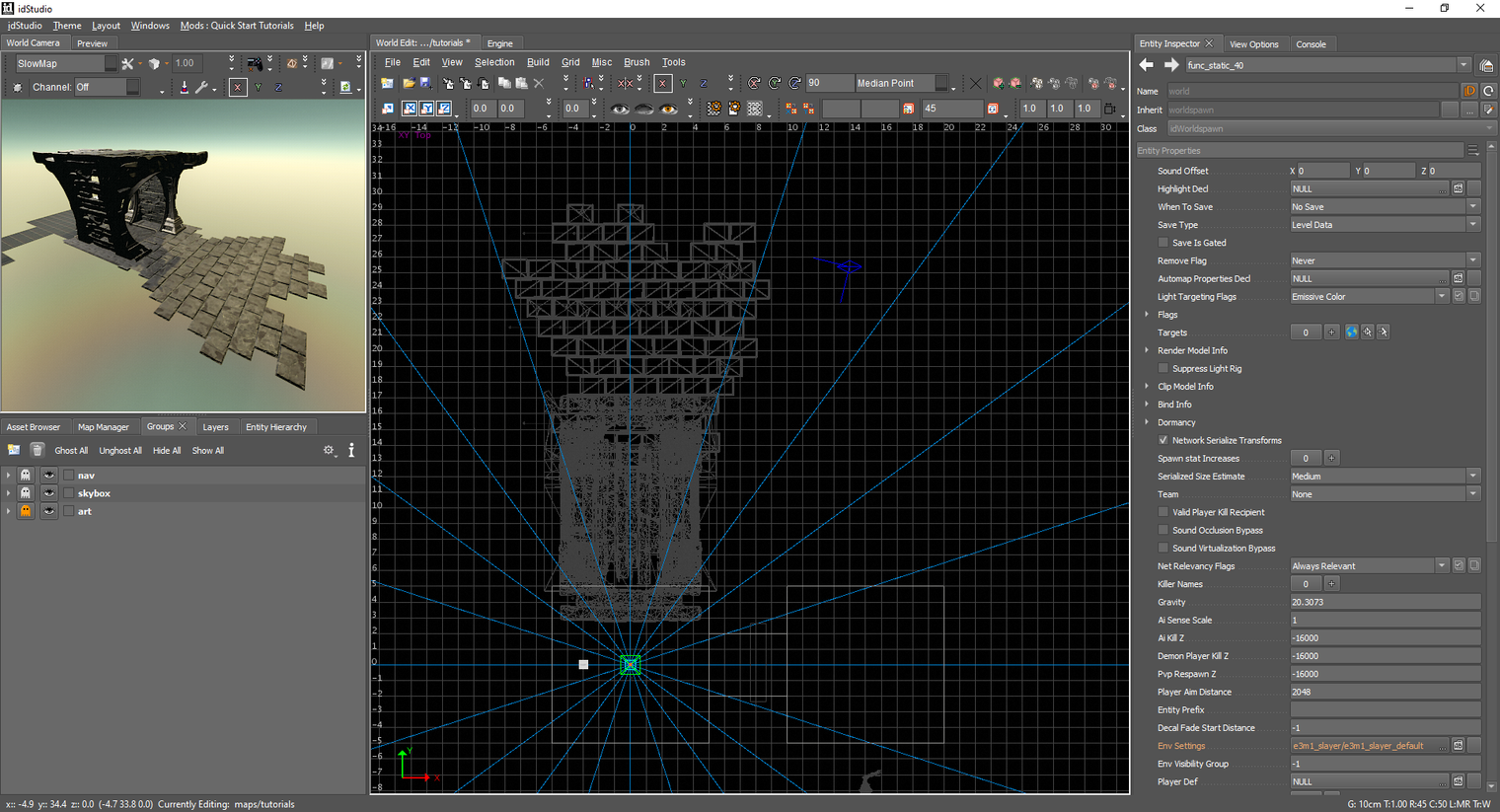Click Hide All button

[x=167, y=451]
